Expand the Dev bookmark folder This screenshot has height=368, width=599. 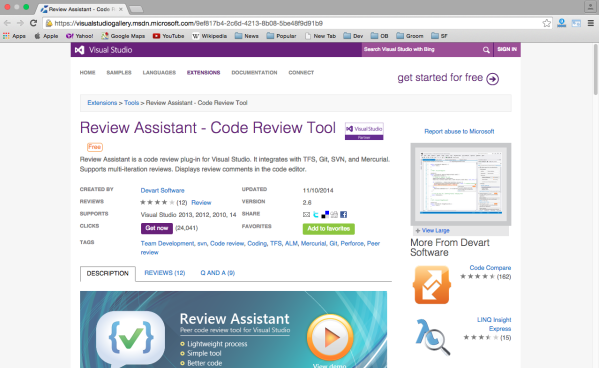[353, 36]
